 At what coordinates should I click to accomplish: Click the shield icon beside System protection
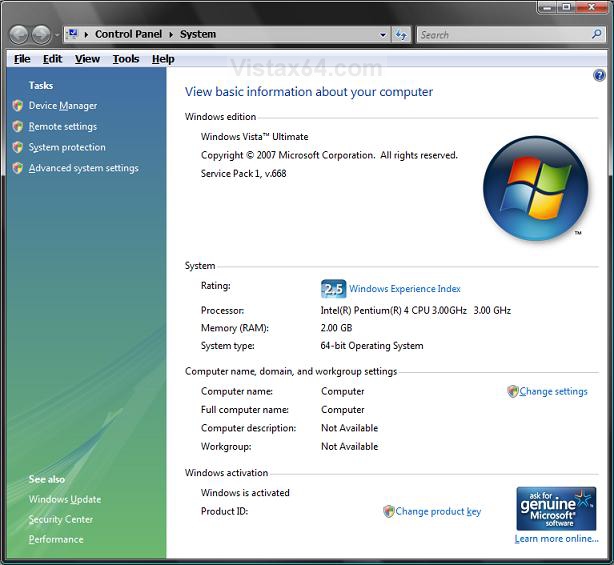17,147
